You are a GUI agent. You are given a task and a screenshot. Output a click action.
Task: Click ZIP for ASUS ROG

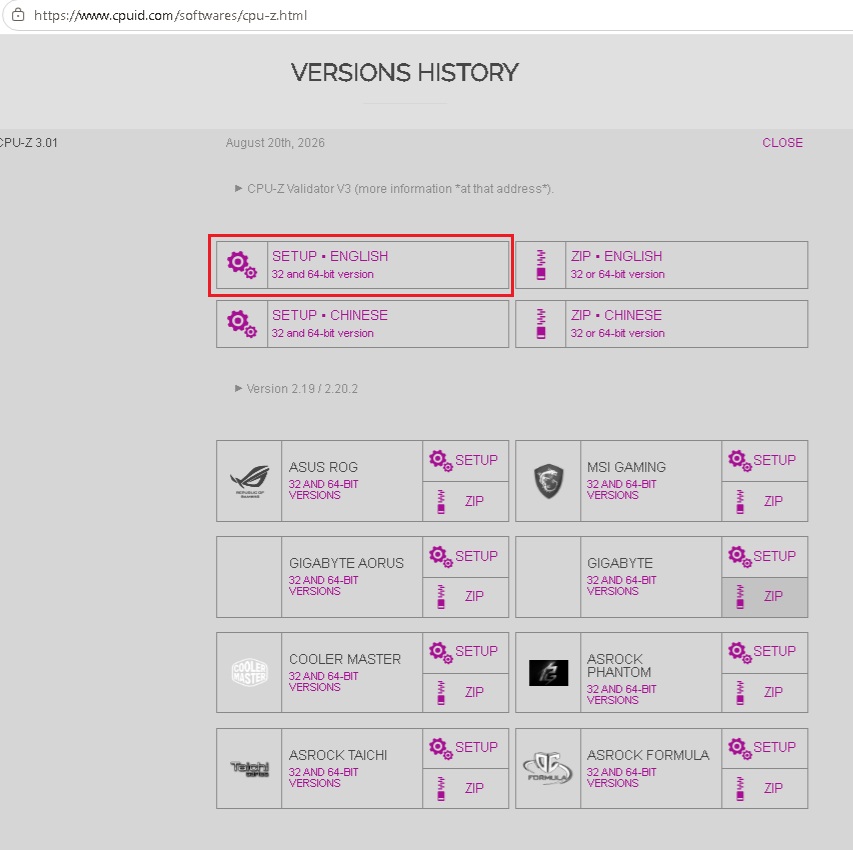coord(466,501)
